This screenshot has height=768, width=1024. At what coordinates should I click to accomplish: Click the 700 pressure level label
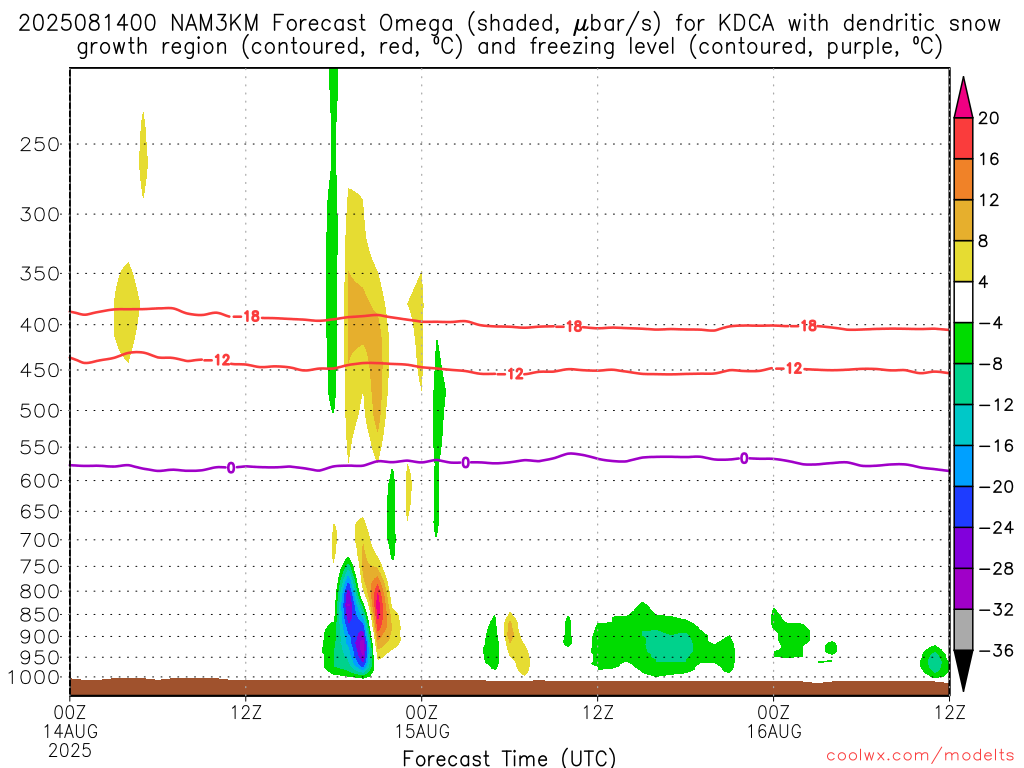[x=40, y=540]
